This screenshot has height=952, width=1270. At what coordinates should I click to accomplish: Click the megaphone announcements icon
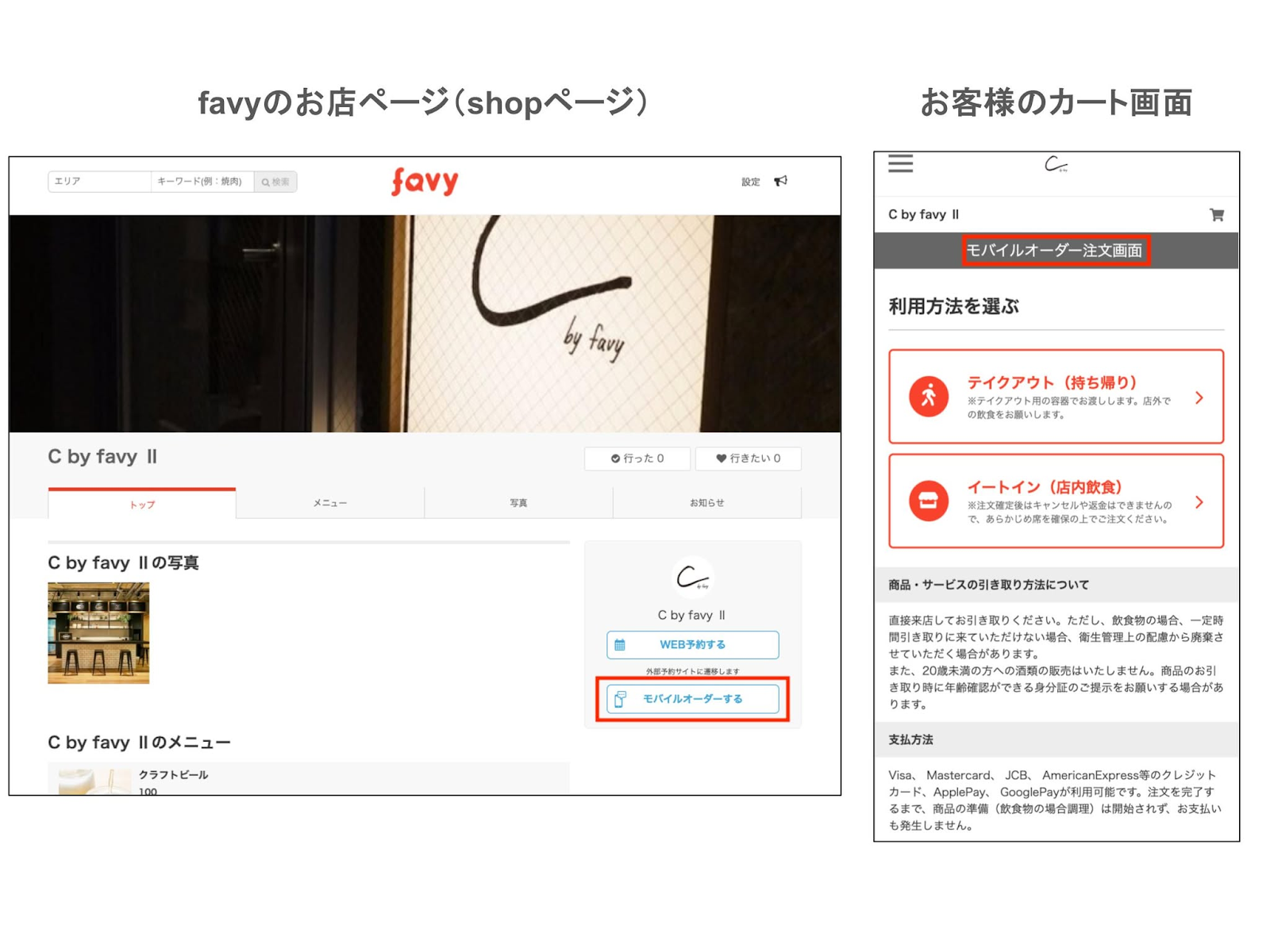pyautogui.click(x=781, y=181)
